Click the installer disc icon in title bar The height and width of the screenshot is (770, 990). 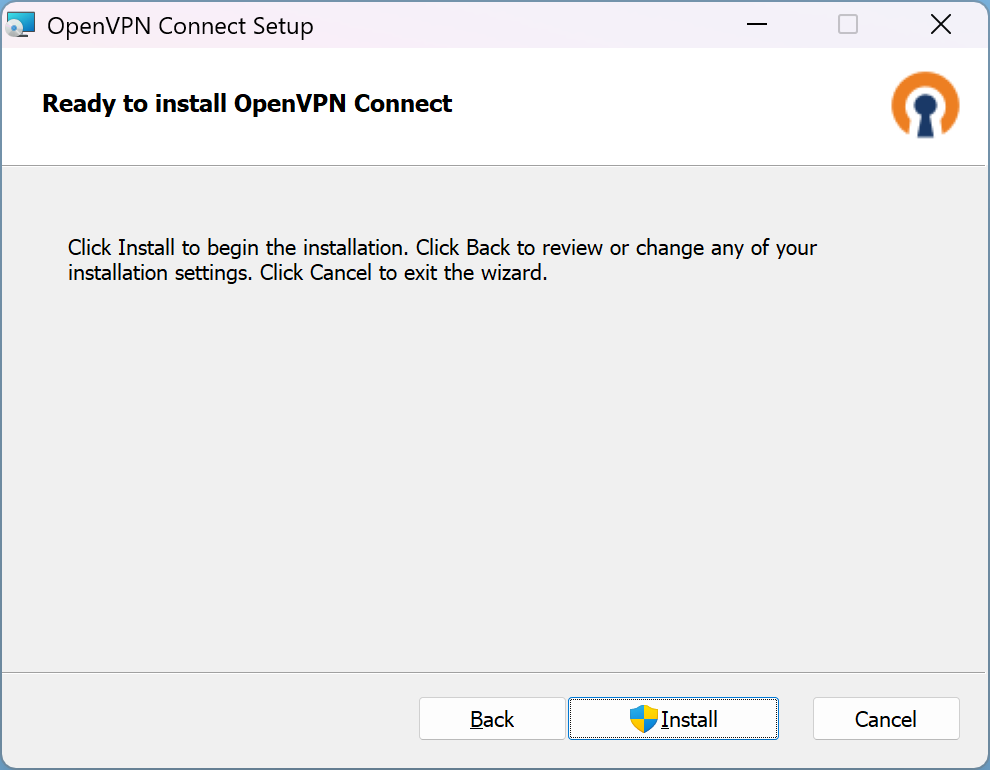21,25
